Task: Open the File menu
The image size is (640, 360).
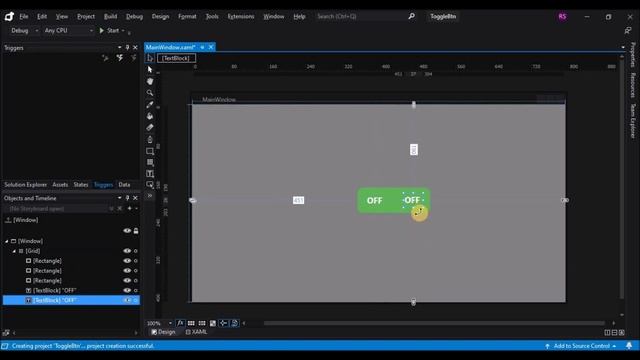Action: (x=24, y=16)
